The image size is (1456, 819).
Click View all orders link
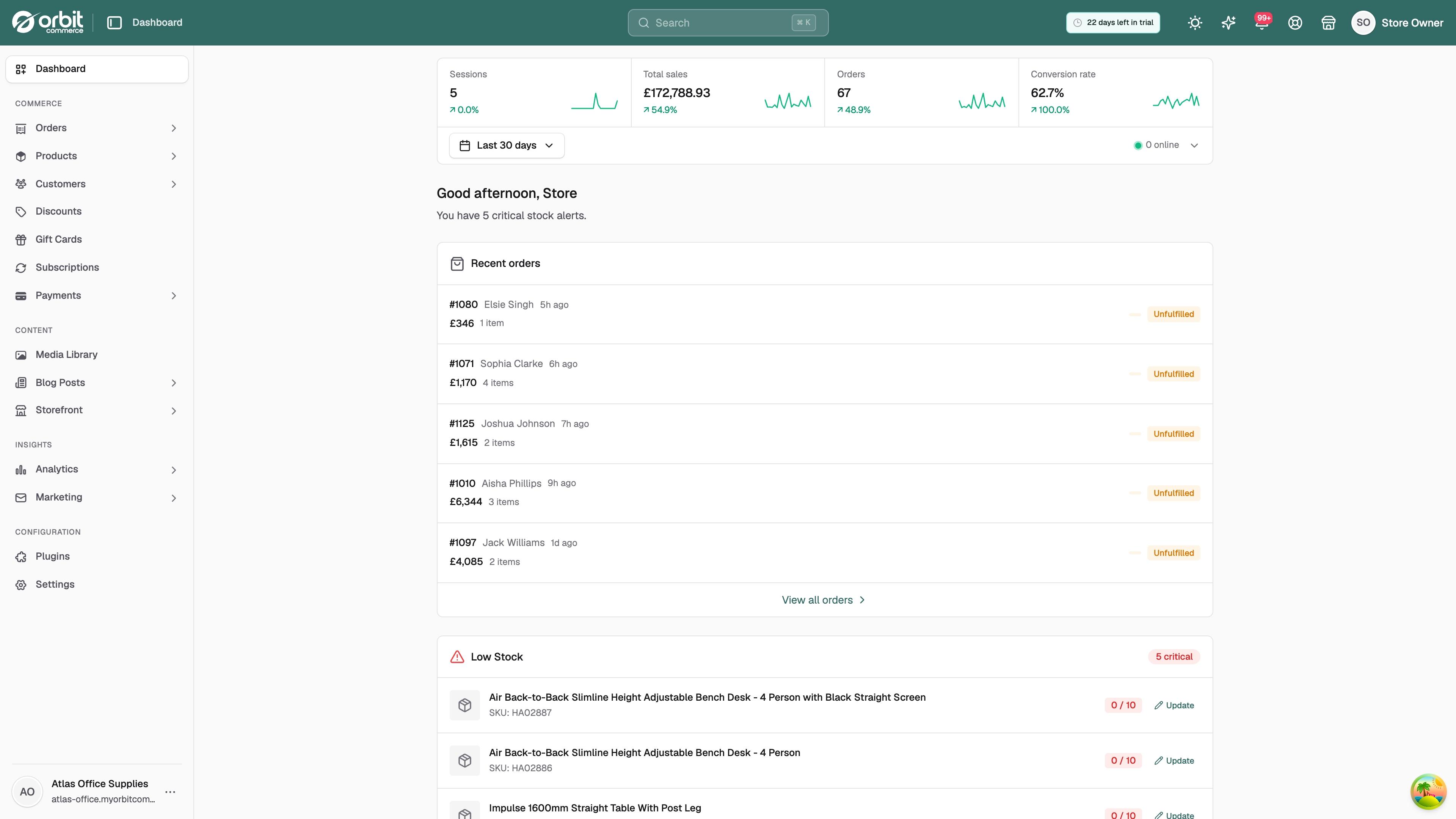[824, 600]
